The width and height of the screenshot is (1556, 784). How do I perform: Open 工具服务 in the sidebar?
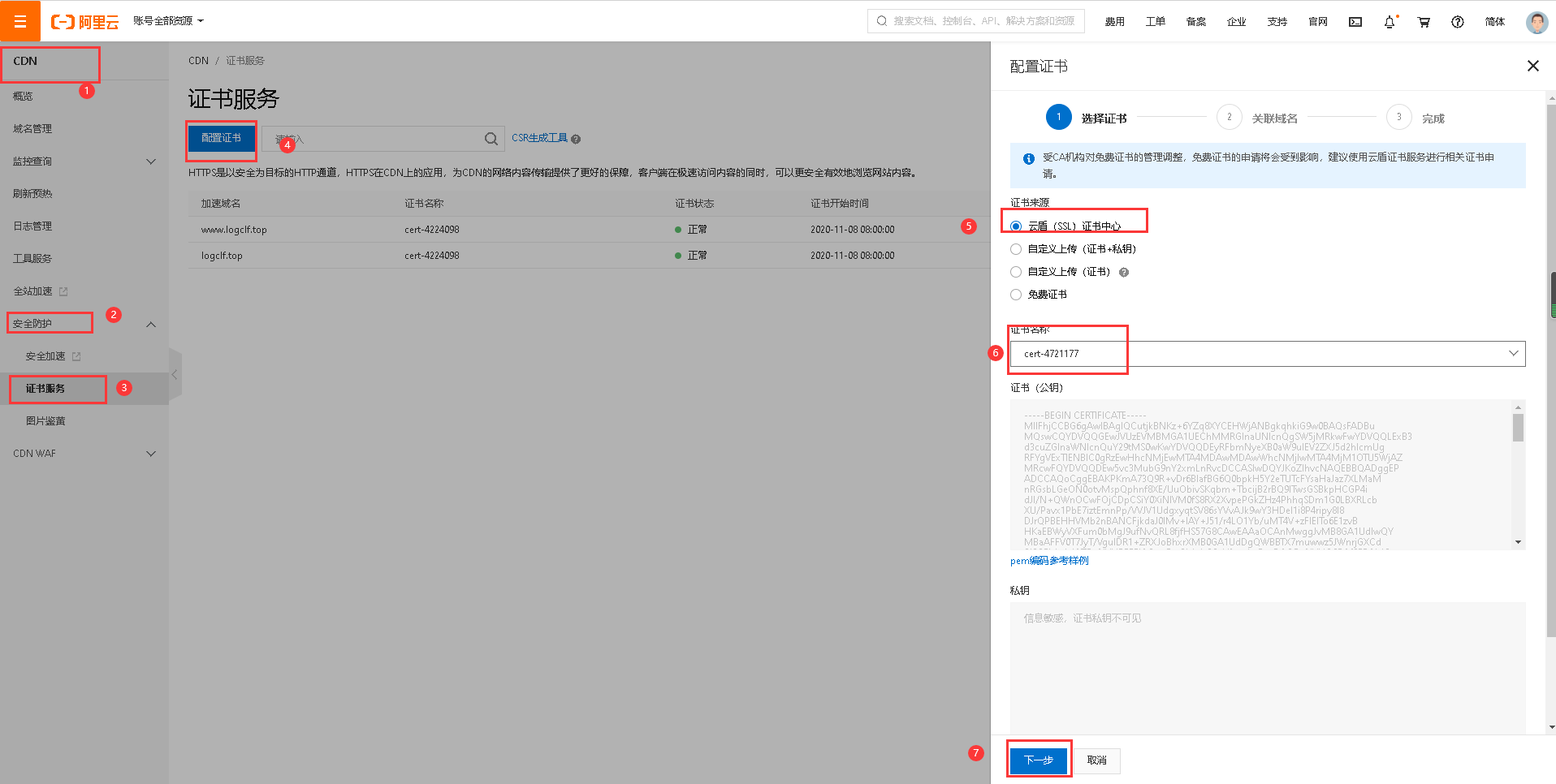(x=32, y=258)
